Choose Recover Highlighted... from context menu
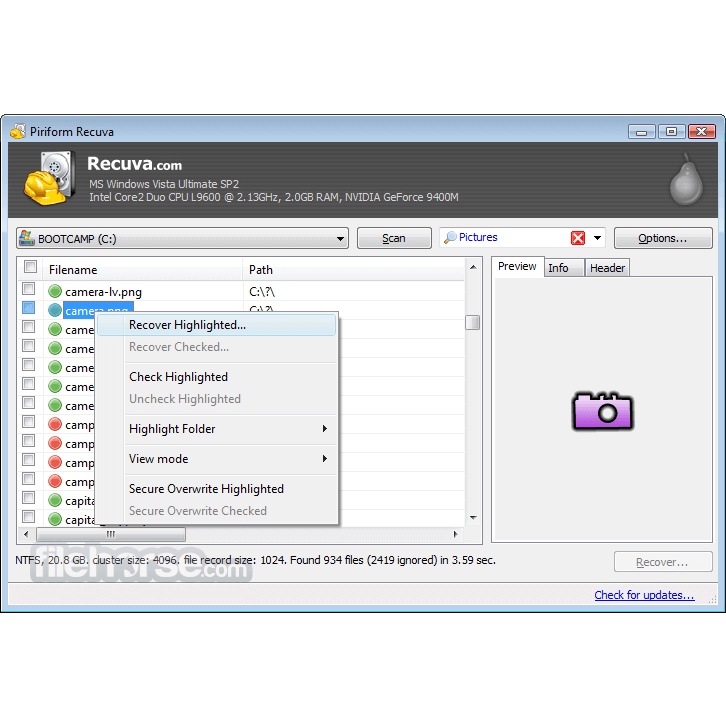This screenshot has height=726, width=726. coord(187,325)
